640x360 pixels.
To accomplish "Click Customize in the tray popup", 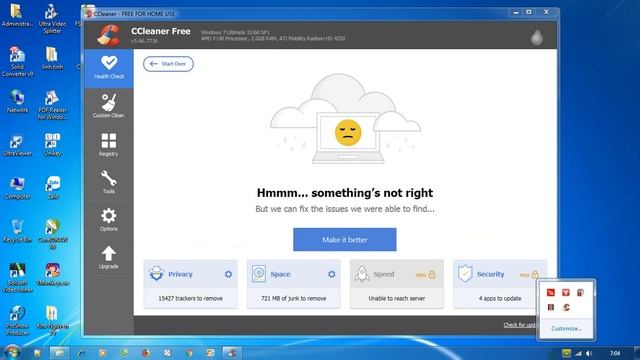I will click(566, 328).
